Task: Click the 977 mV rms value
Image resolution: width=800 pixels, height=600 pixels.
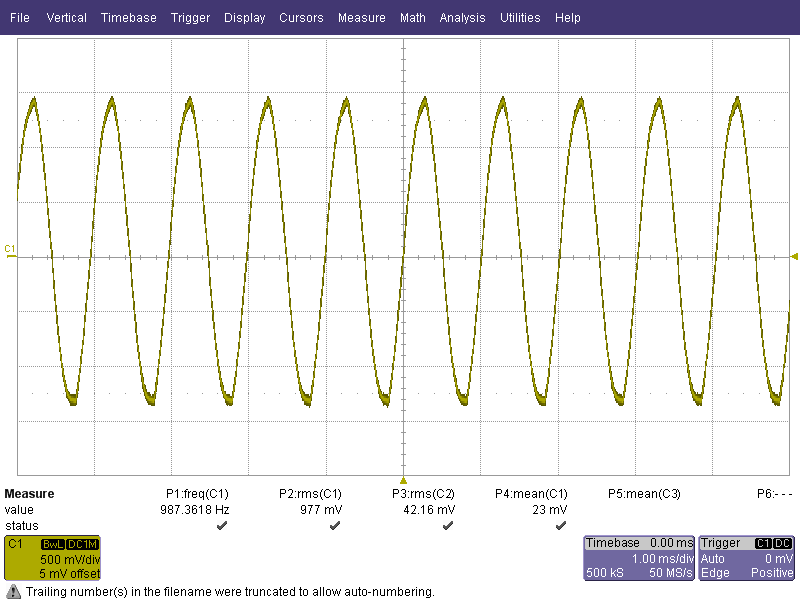Action: (x=321, y=510)
